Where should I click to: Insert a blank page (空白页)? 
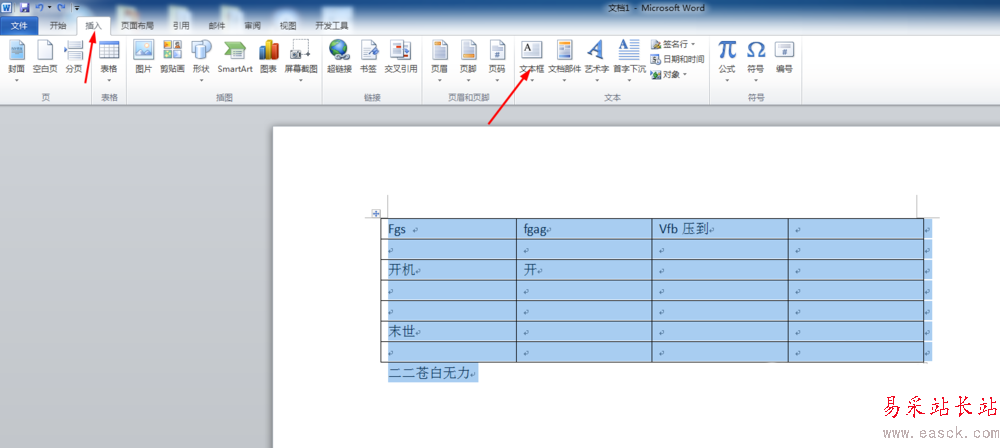(45, 56)
